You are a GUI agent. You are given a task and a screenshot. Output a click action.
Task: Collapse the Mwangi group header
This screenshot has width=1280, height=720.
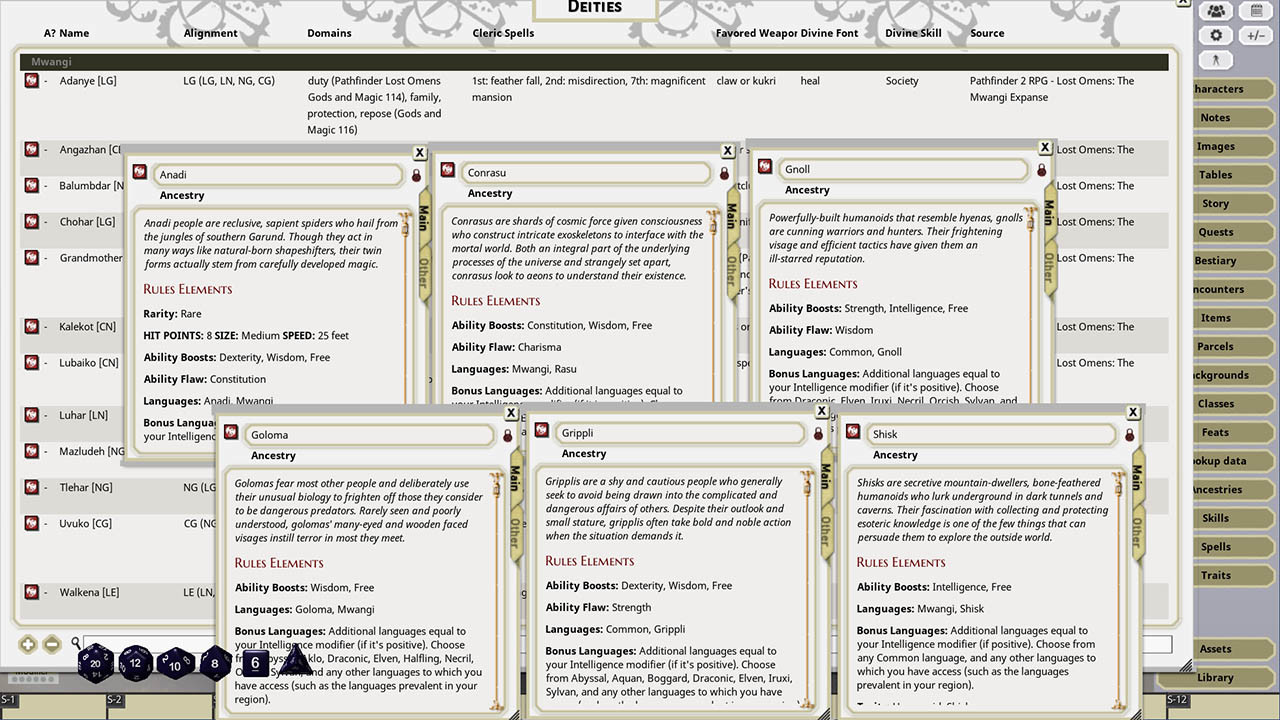pyautogui.click(x=594, y=62)
